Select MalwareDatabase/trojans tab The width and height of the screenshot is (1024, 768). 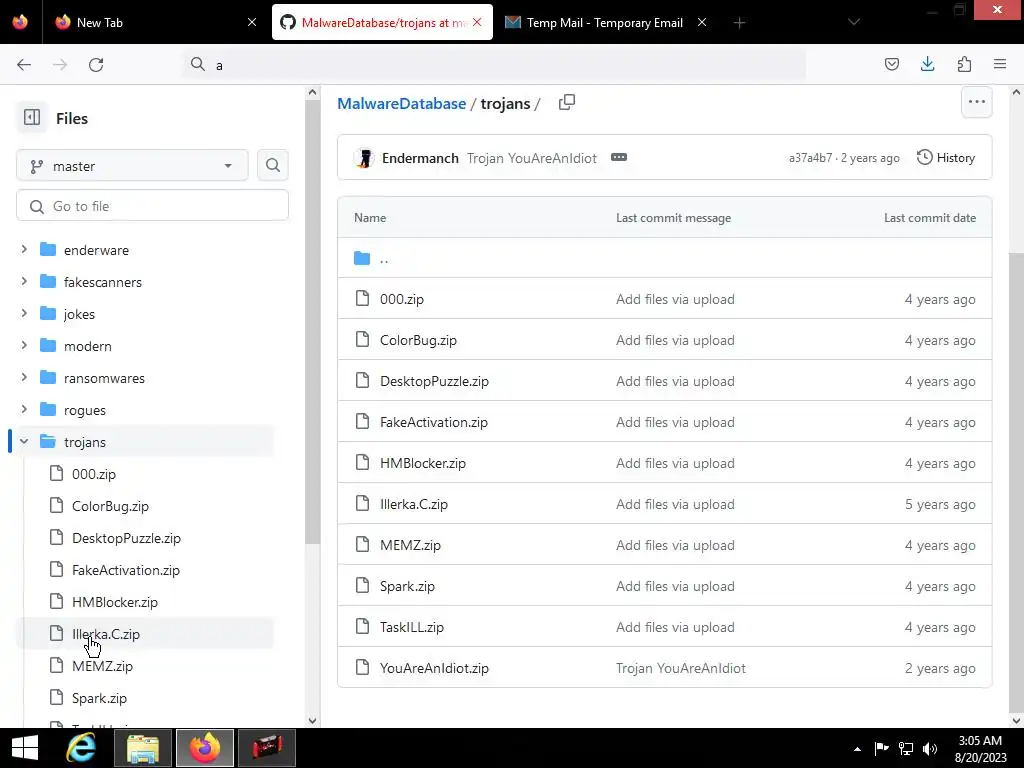pyautogui.click(x=382, y=22)
